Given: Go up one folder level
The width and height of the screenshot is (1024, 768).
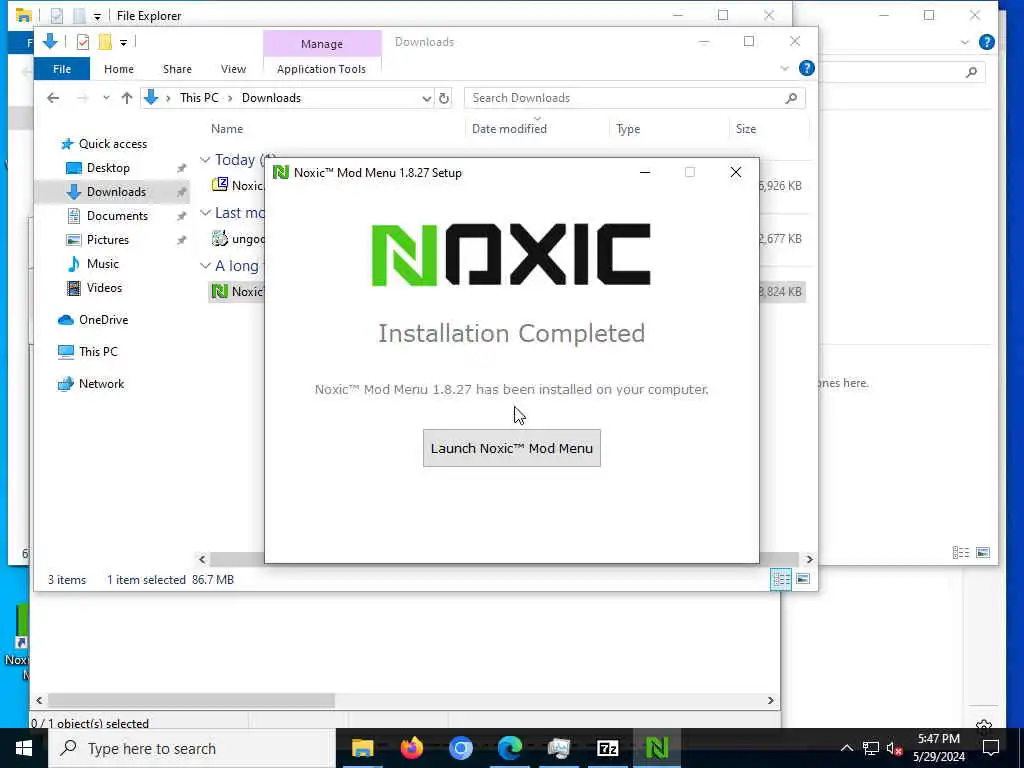Looking at the screenshot, I should (x=127, y=98).
